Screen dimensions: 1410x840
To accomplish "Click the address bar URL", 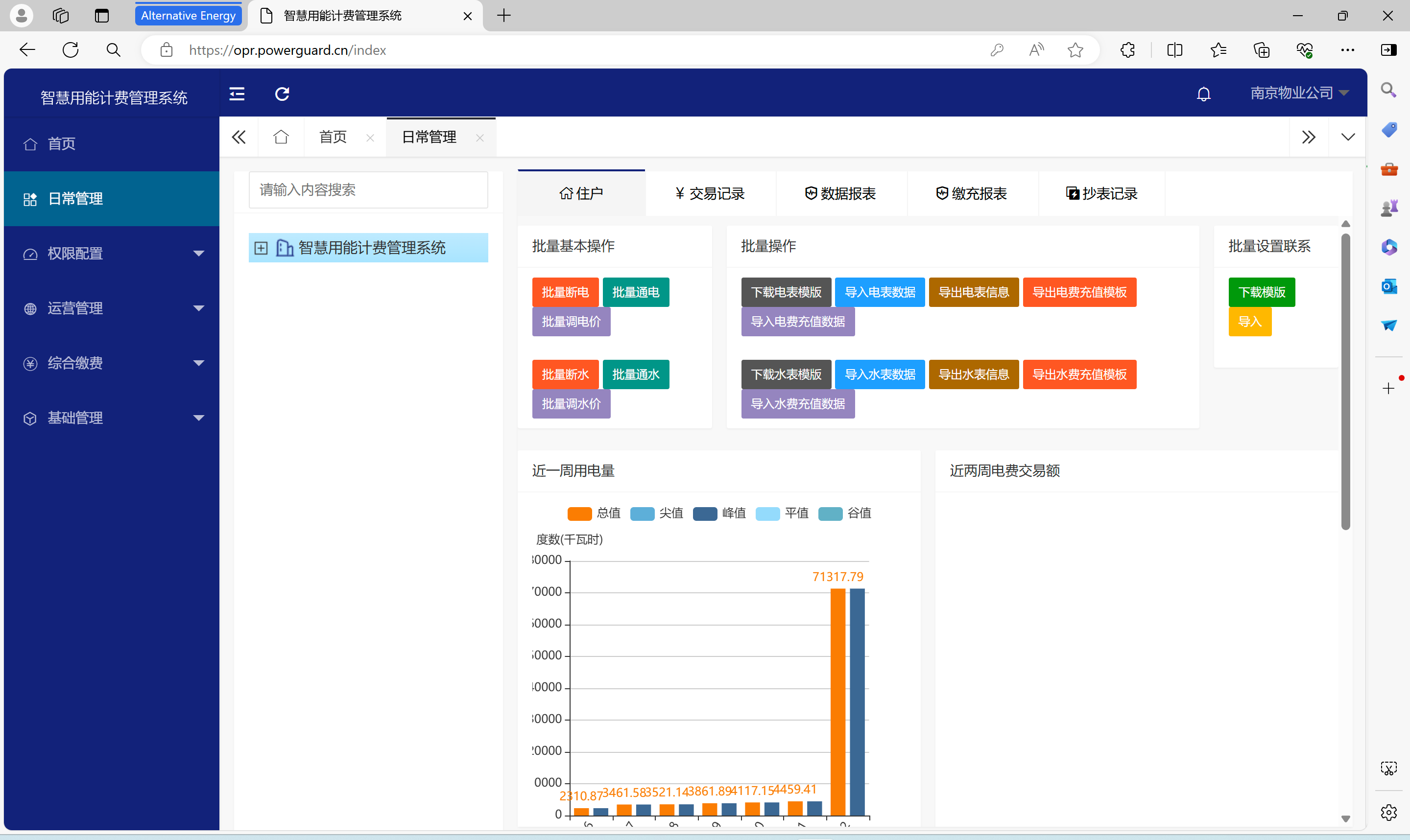I will click(x=287, y=50).
